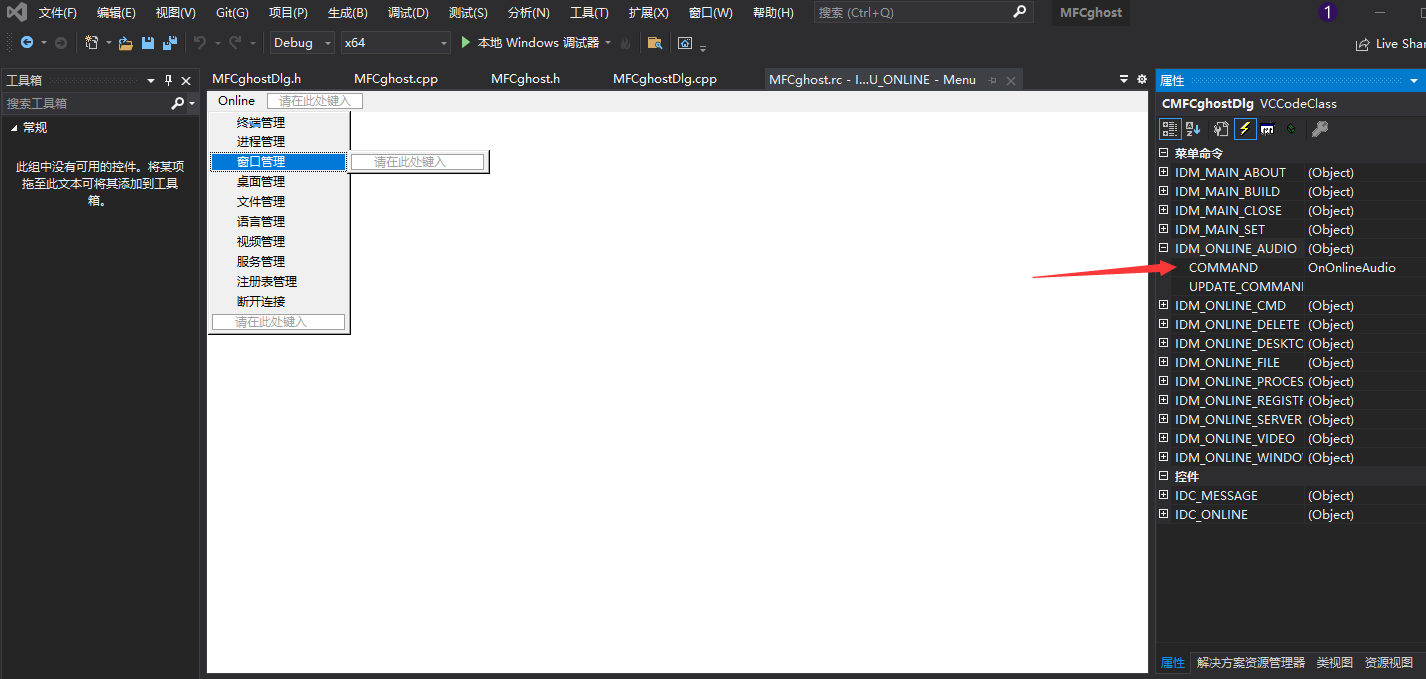The height and width of the screenshot is (679, 1426).
Task: Click the save all icon
Action: (169, 43)
